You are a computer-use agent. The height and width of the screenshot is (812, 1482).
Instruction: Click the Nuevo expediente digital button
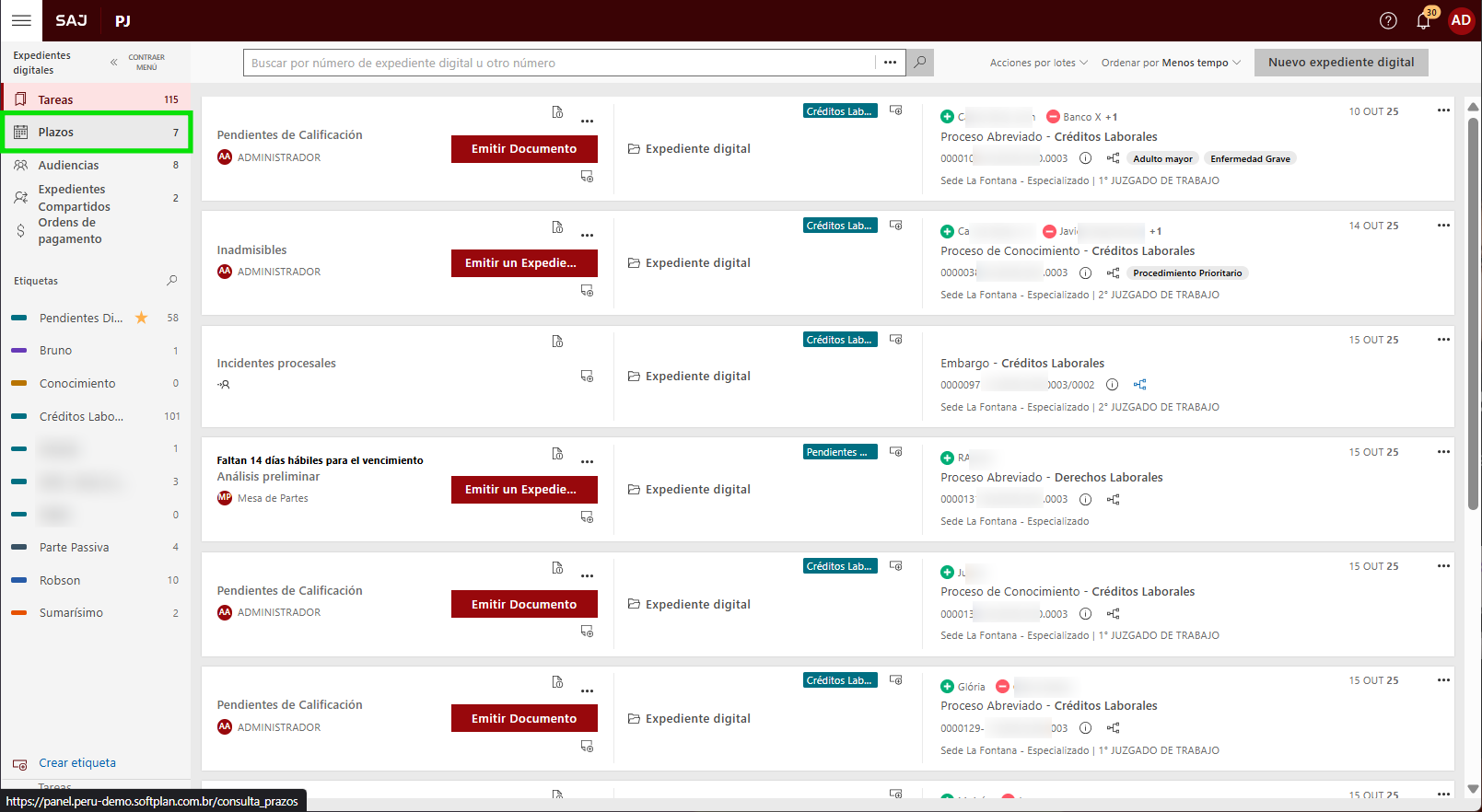tap(1340, 63)
